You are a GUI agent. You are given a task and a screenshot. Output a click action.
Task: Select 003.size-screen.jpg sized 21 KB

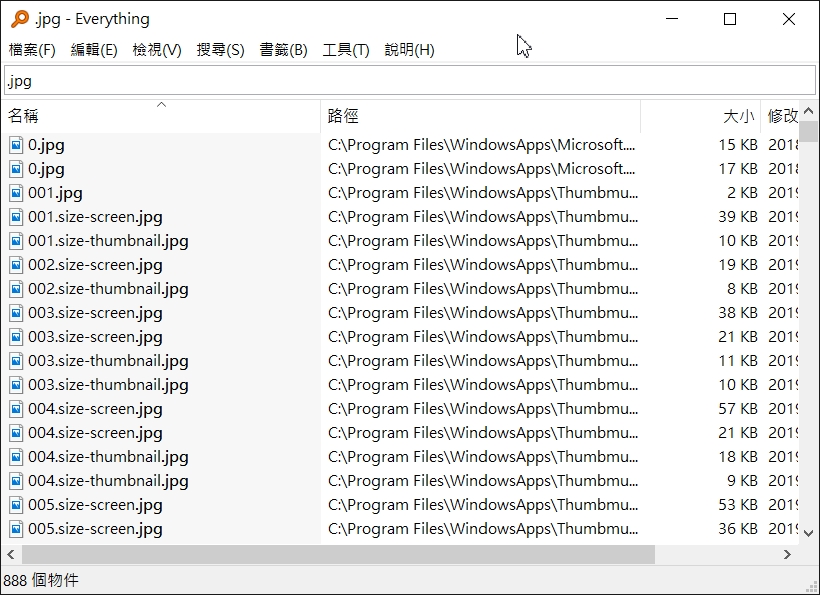[x=95, y=337]
